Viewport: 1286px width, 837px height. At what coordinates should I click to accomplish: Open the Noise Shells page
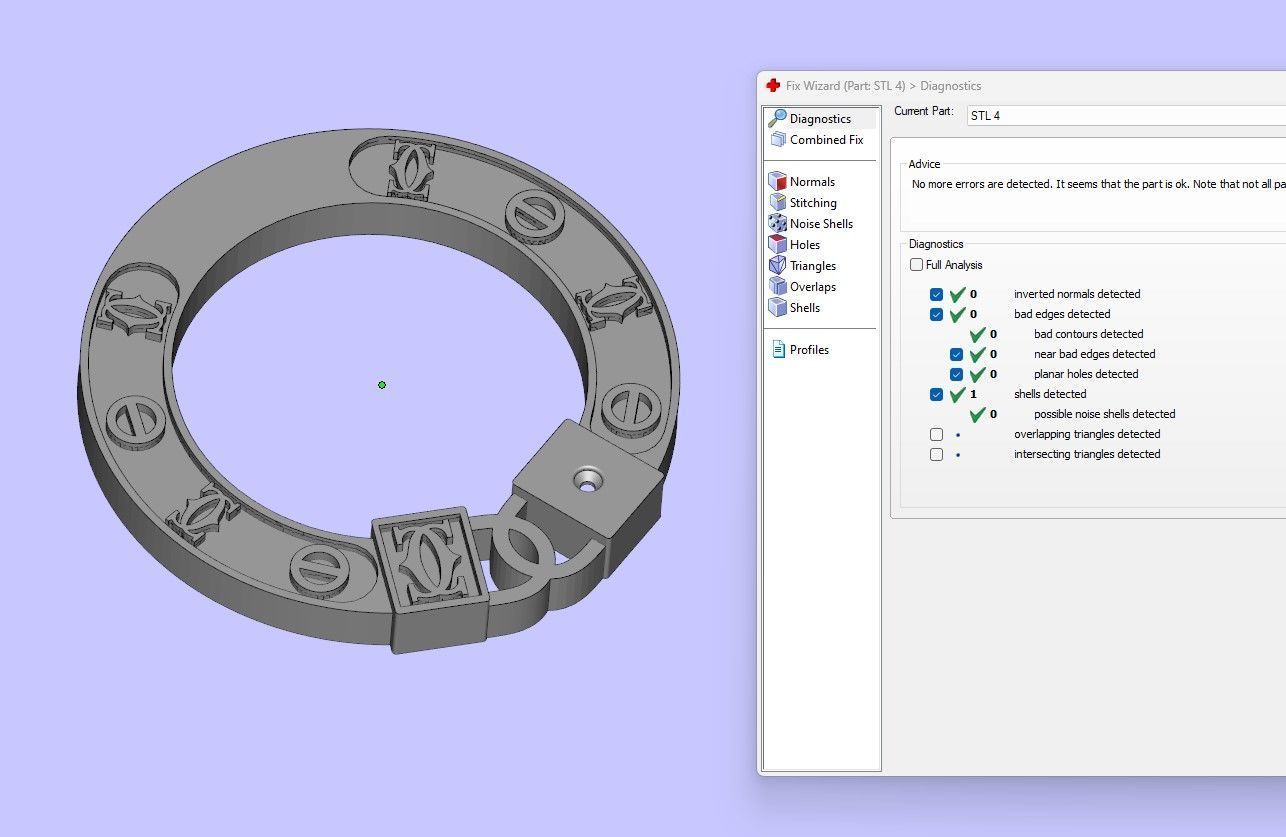pos(811,224)
